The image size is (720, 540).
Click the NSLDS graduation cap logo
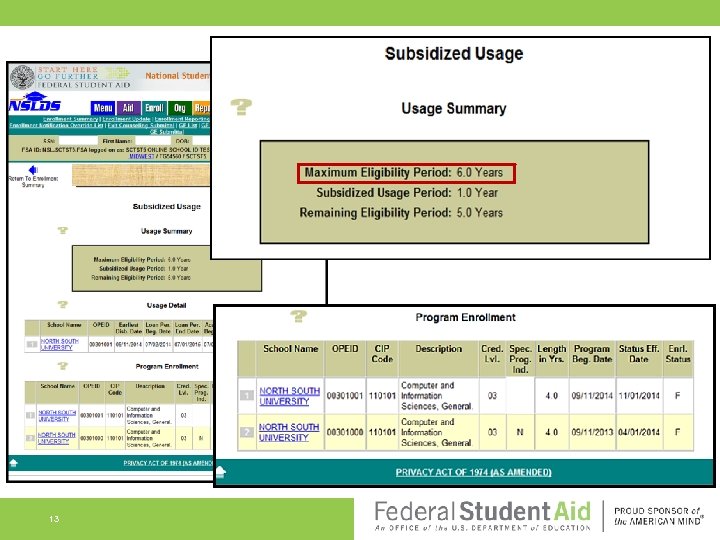(35, 102)
